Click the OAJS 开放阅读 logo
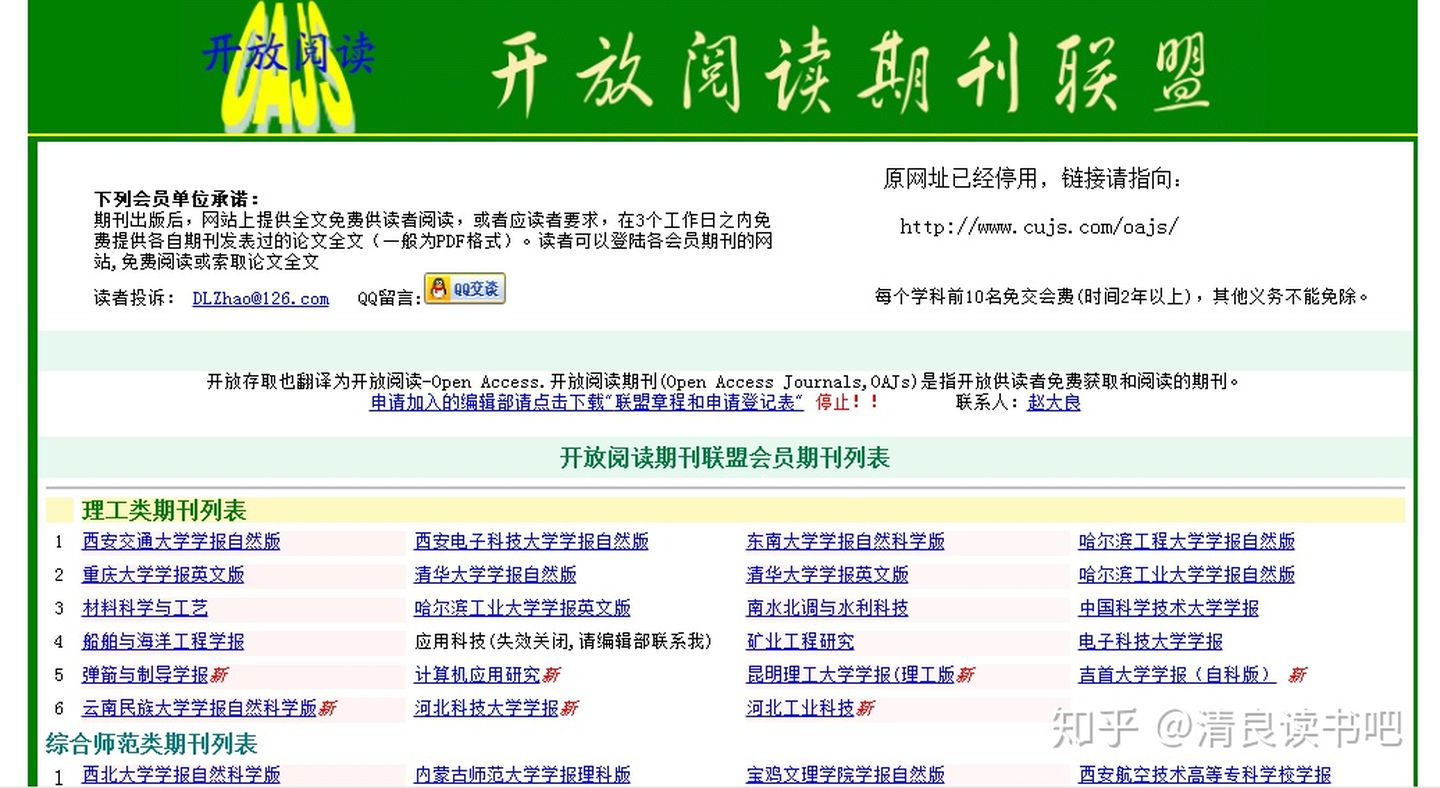This screenshot has width=1440, height=788. [289, 66]
